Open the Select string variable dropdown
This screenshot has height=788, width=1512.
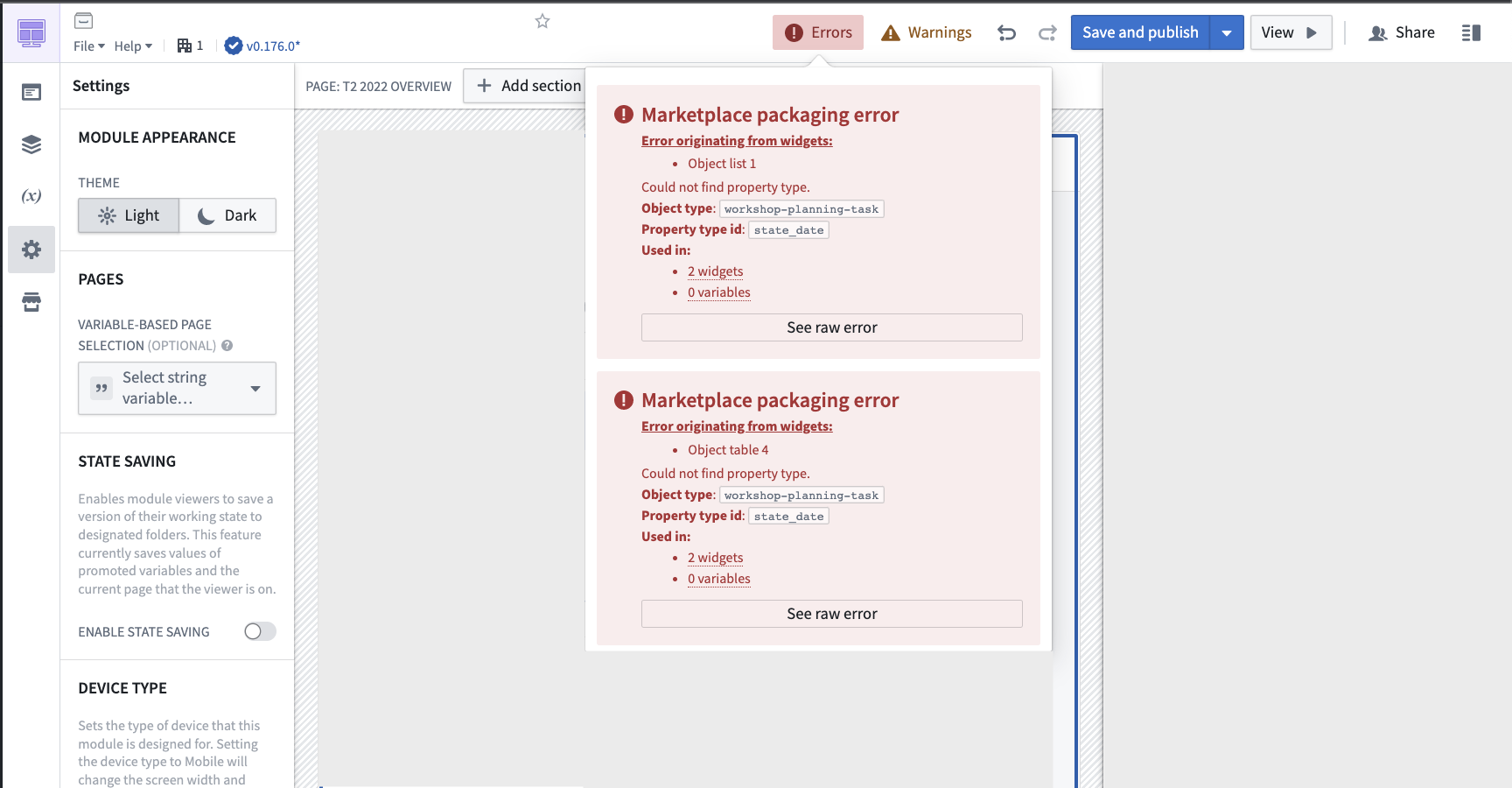point(177,388)
